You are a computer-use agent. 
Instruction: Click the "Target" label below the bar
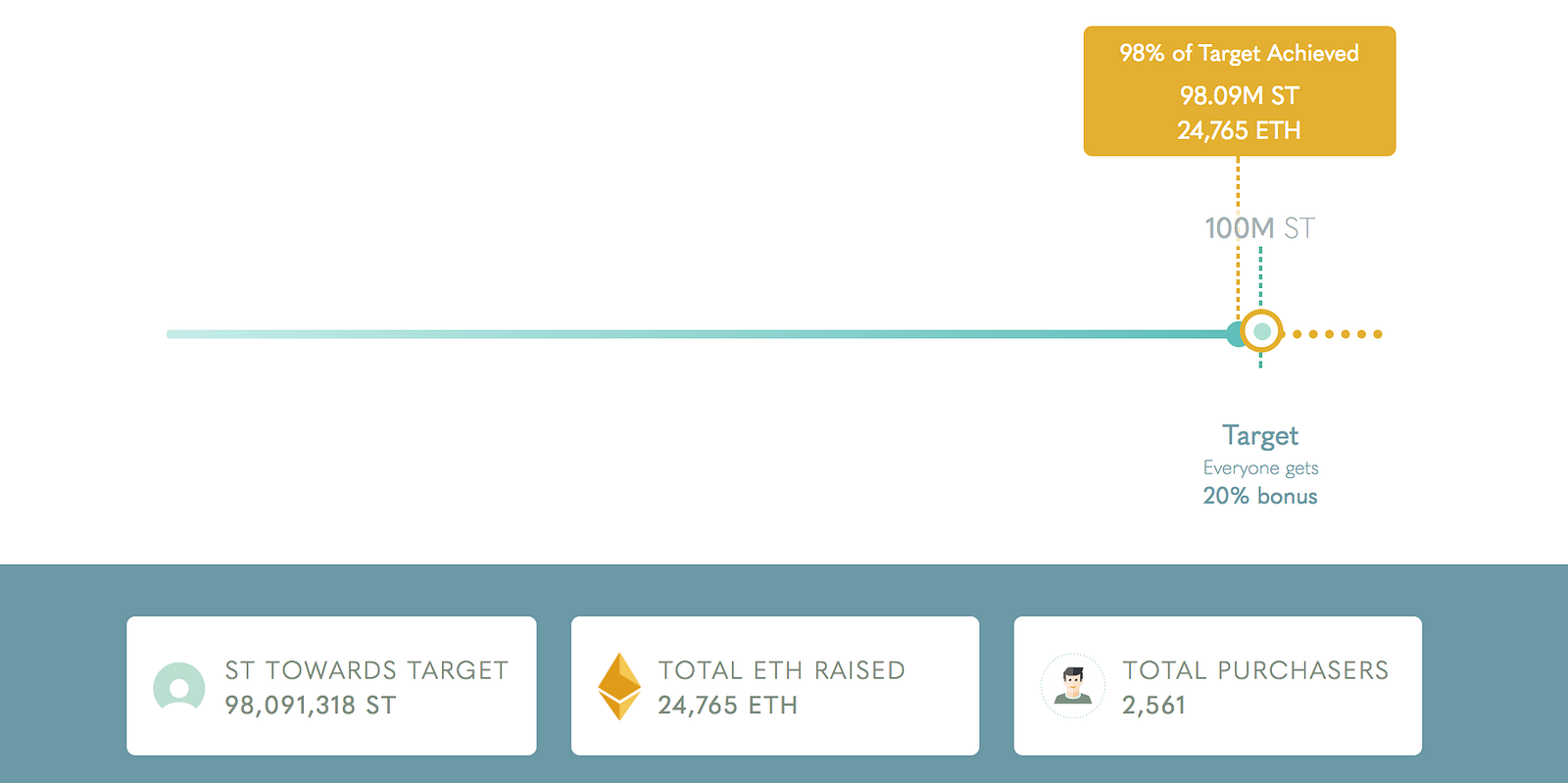1260,435
